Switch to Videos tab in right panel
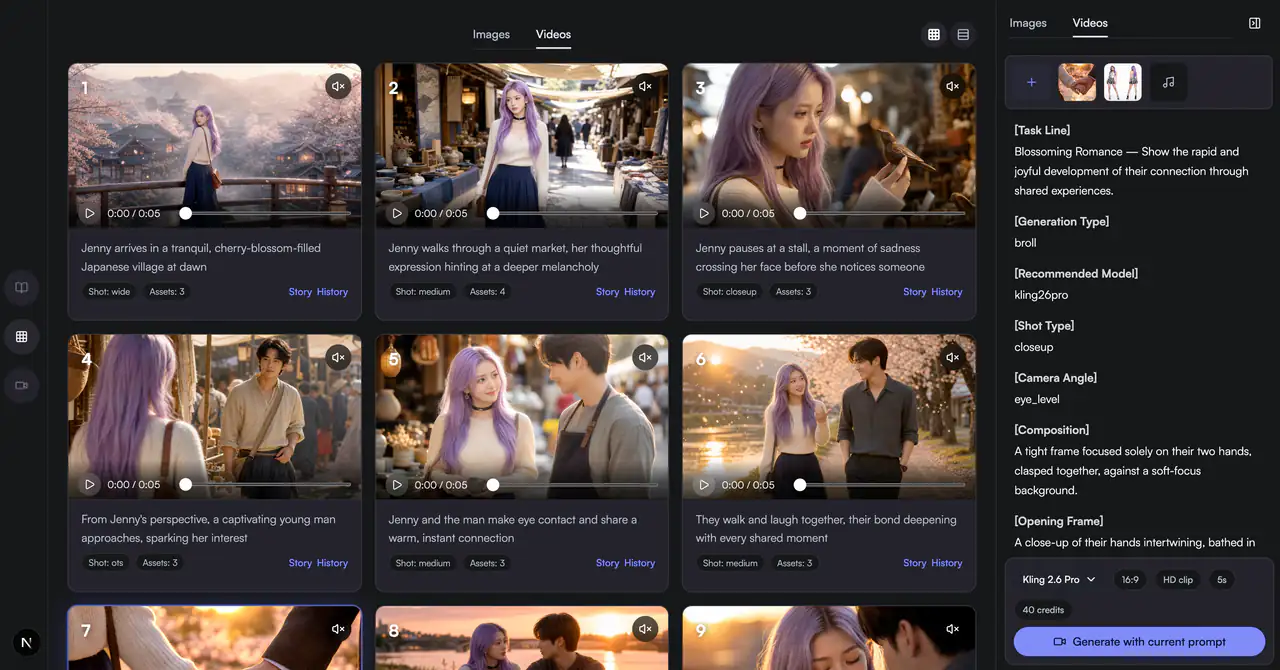The image size is (1280, 670). coord(1090,23)
